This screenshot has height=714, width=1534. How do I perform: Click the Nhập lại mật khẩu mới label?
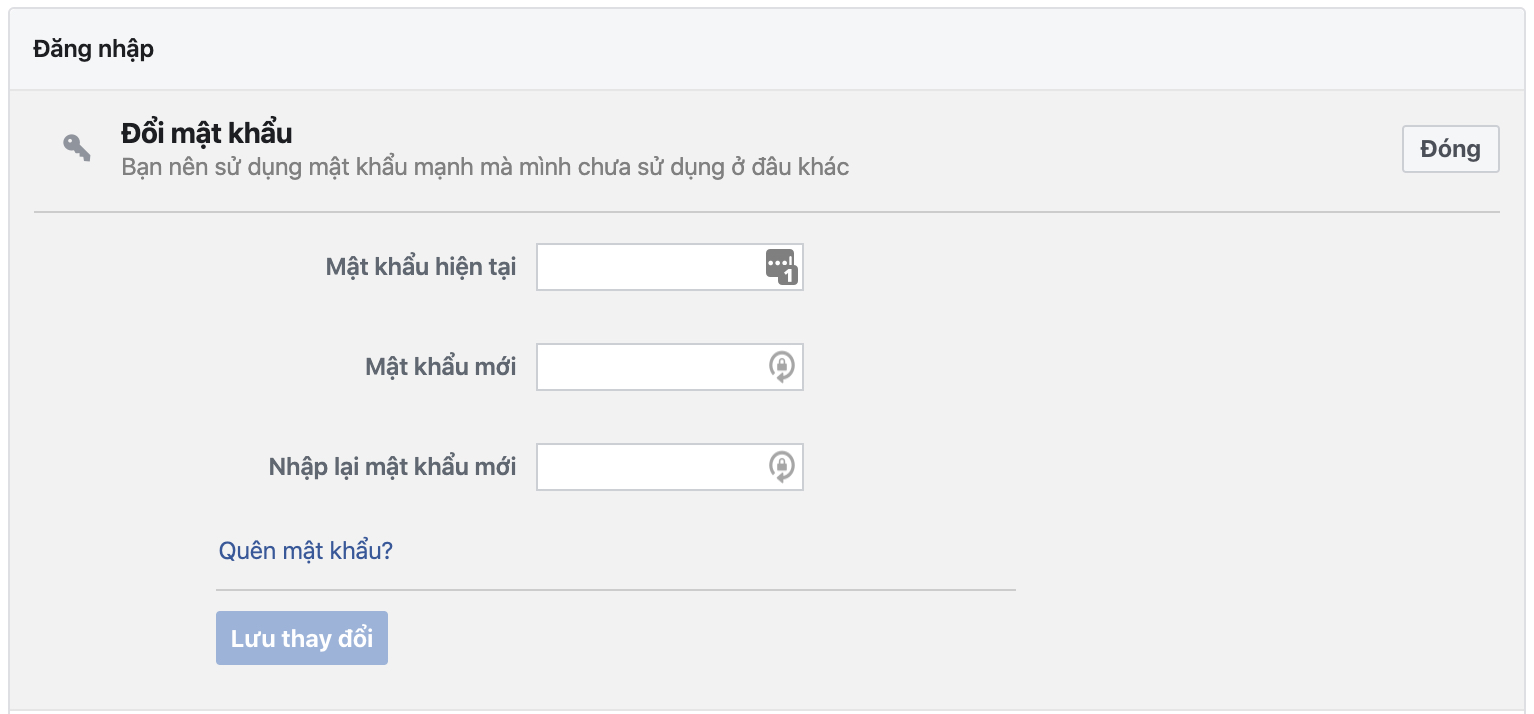tap(392, 467)
